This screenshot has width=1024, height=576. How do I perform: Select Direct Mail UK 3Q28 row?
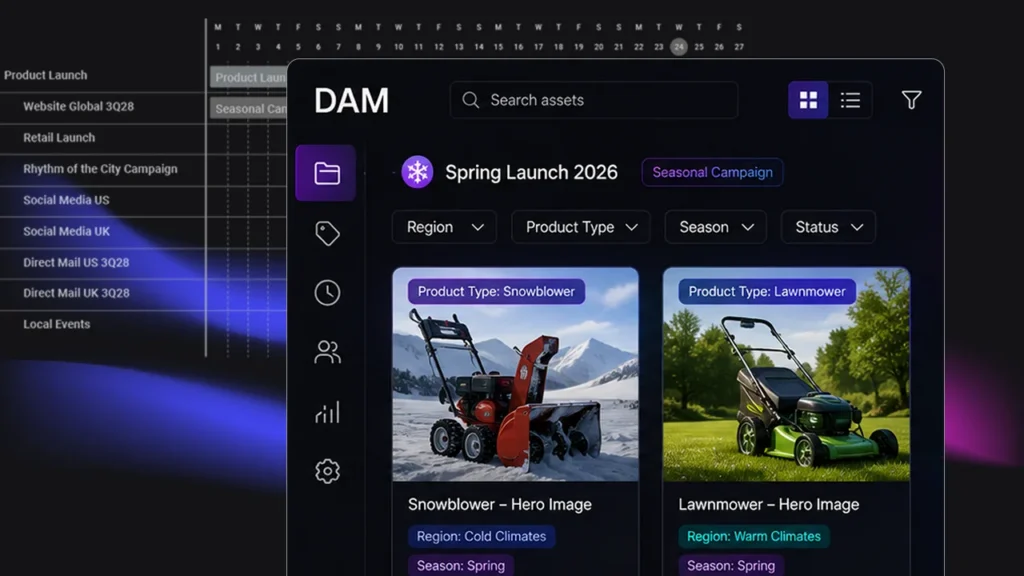coord(103,293)
